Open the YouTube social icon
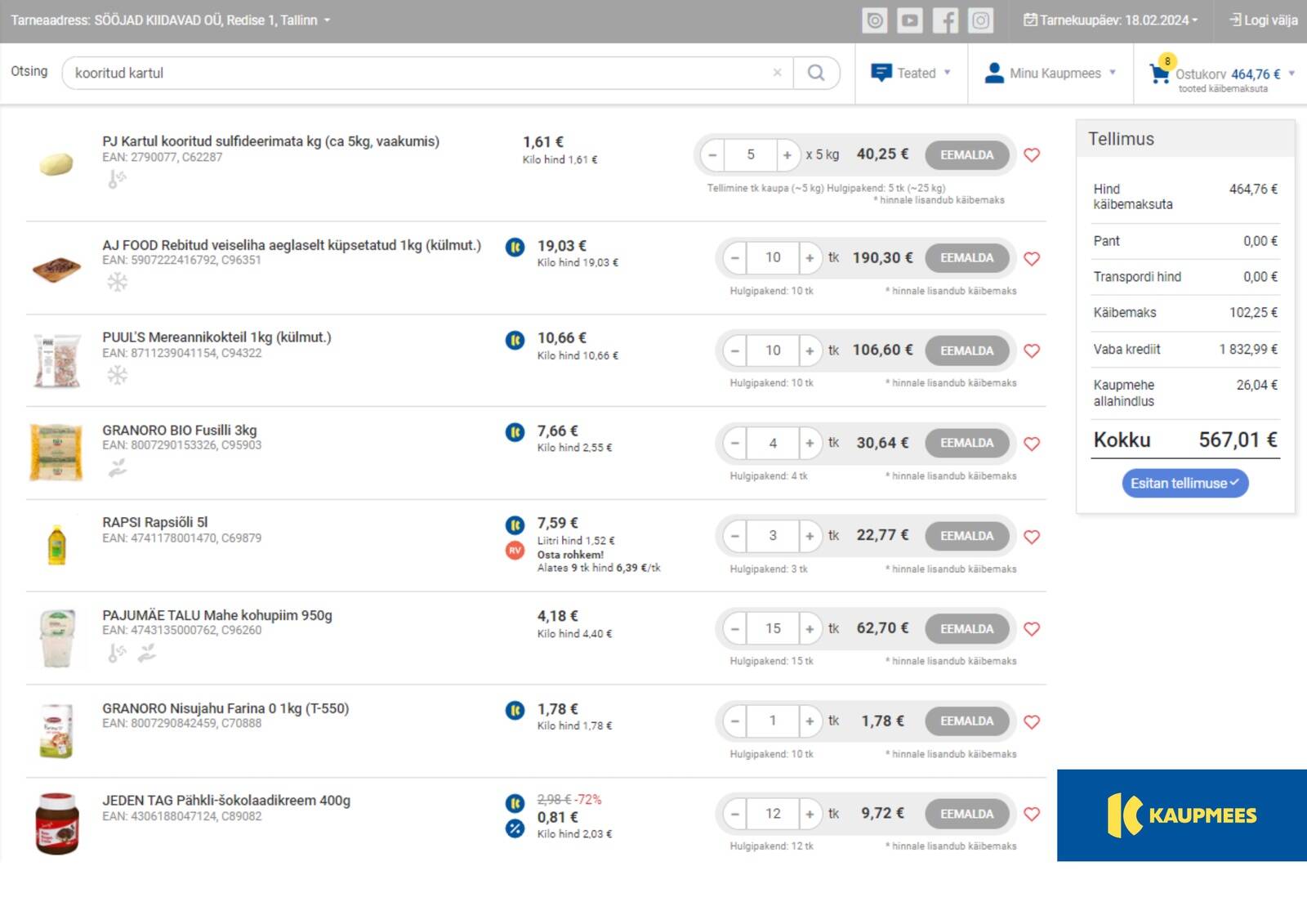This screenshot has width=1307, height=924. (909, 20)
